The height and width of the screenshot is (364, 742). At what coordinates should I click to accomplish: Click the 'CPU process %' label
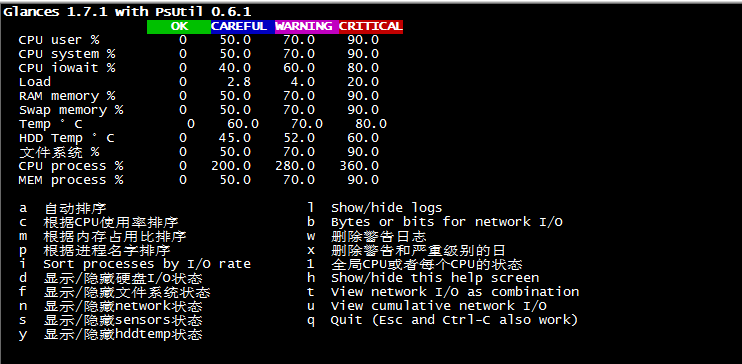(x=71, y=166)
